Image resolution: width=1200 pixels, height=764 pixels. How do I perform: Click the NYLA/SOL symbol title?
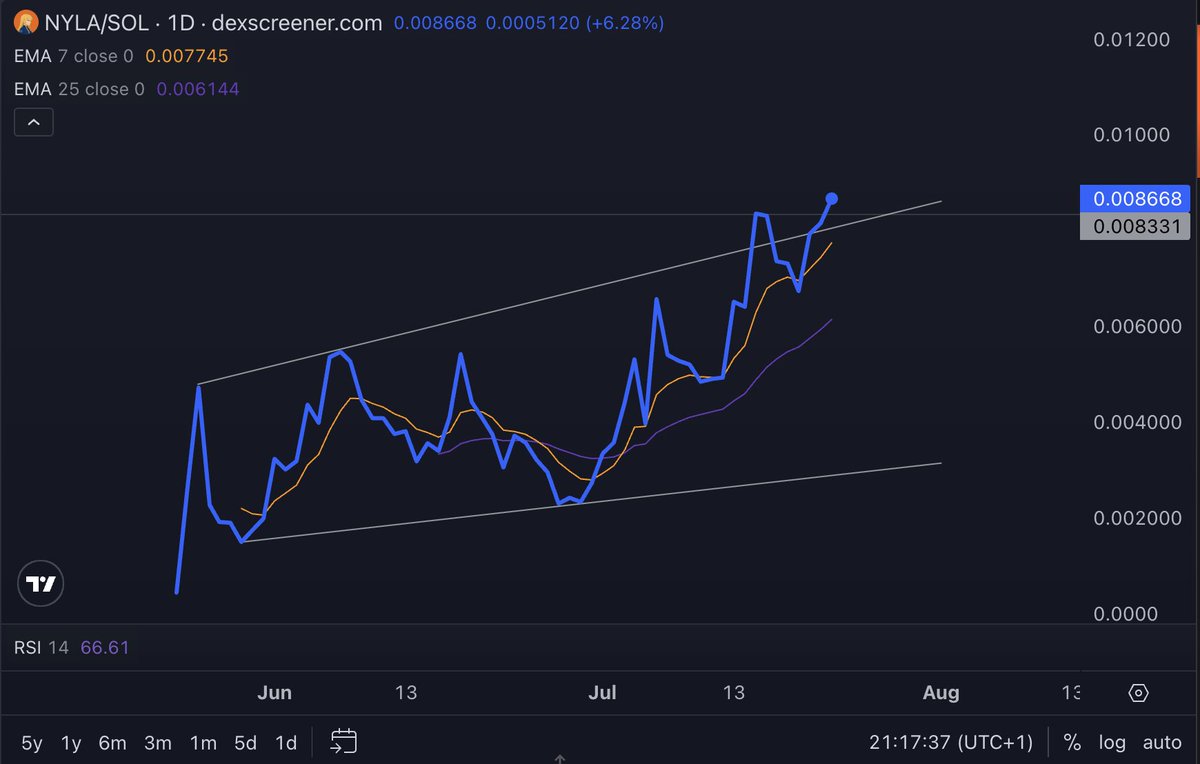pyautogui.click(x=97, y=22)
